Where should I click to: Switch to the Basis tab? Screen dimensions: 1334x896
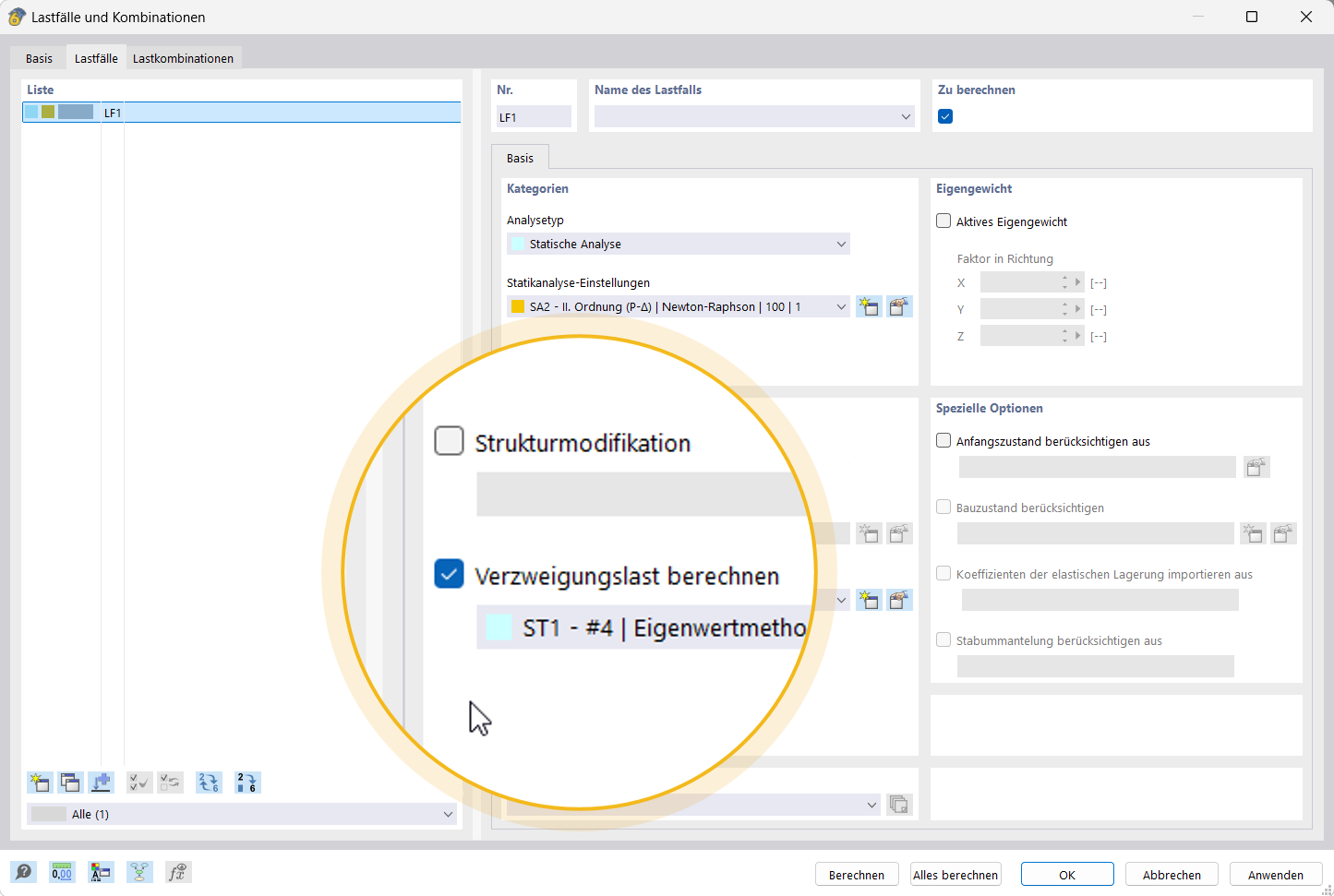(x=39, y=56)
